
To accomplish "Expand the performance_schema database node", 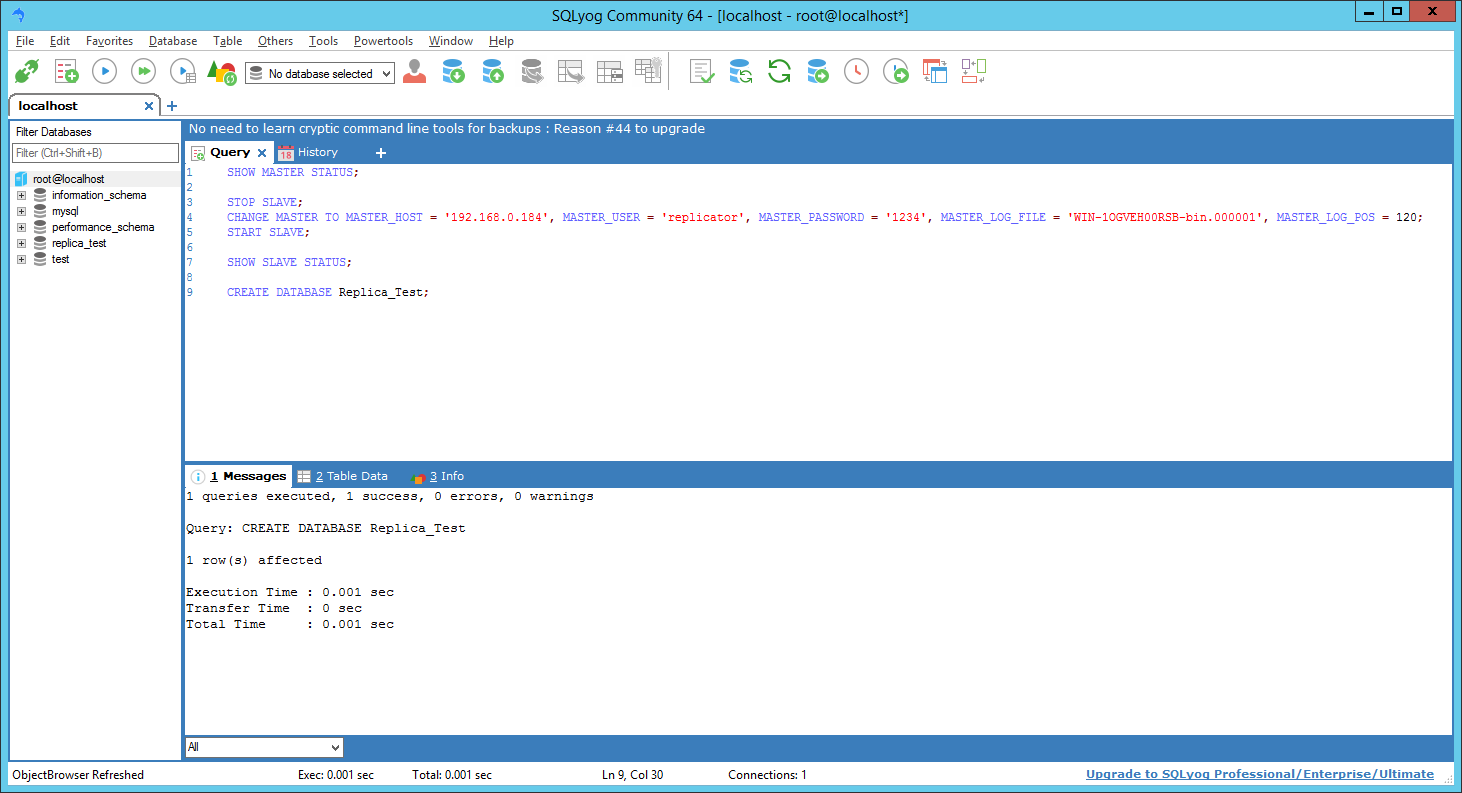I will (x=21, y=227).
